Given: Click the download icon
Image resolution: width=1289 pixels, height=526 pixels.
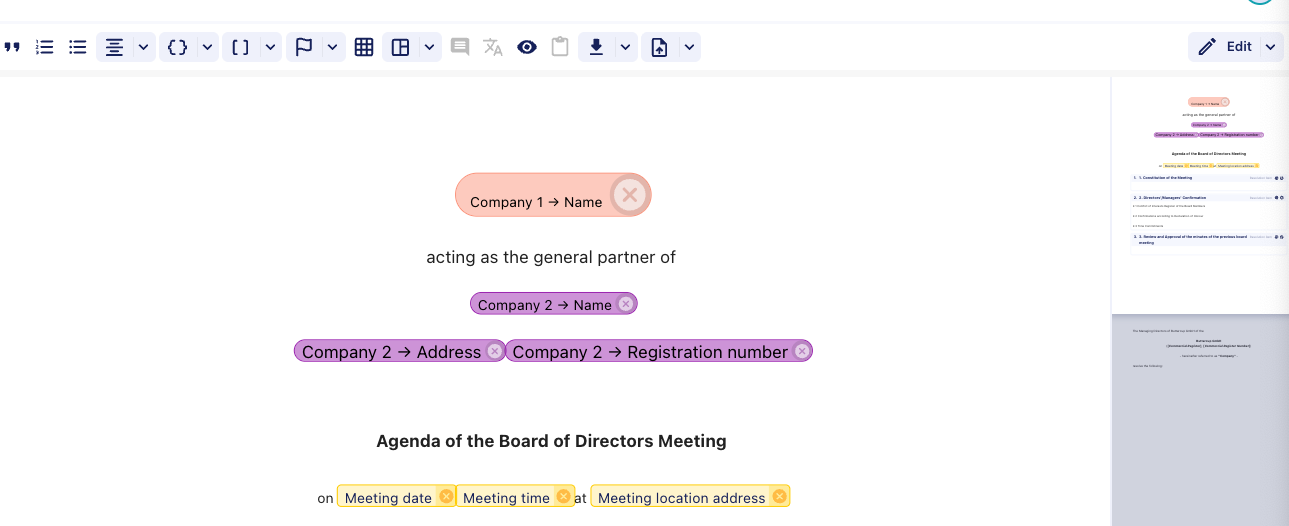Looking at the screenshot, I should (x=596, y=47).
